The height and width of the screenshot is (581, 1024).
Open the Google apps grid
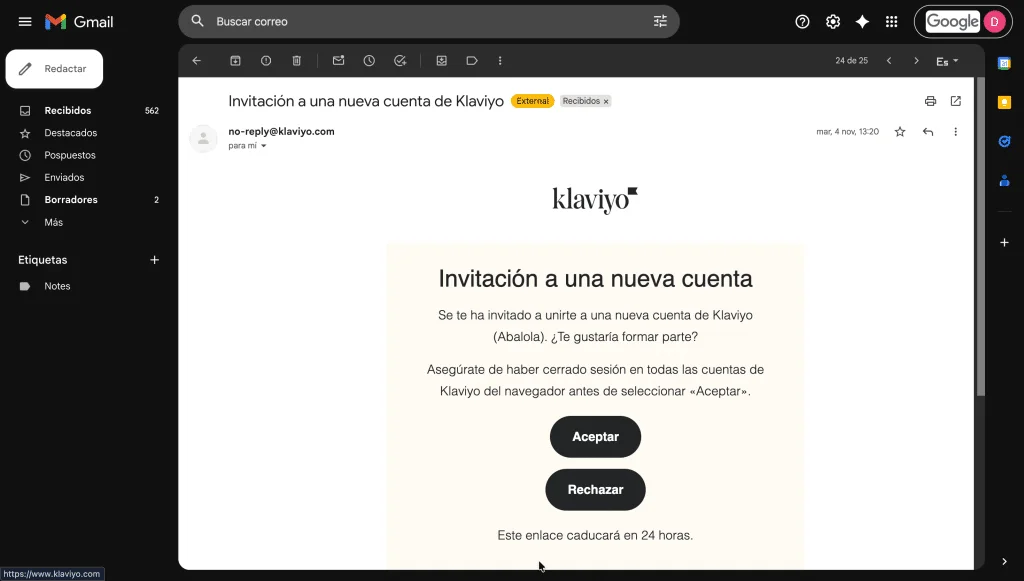point(891,22)
